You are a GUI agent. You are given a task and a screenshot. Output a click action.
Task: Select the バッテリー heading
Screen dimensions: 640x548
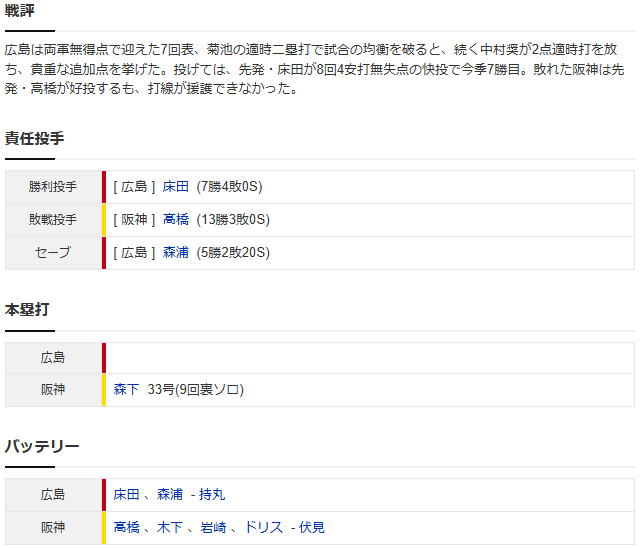click(42, 446)
